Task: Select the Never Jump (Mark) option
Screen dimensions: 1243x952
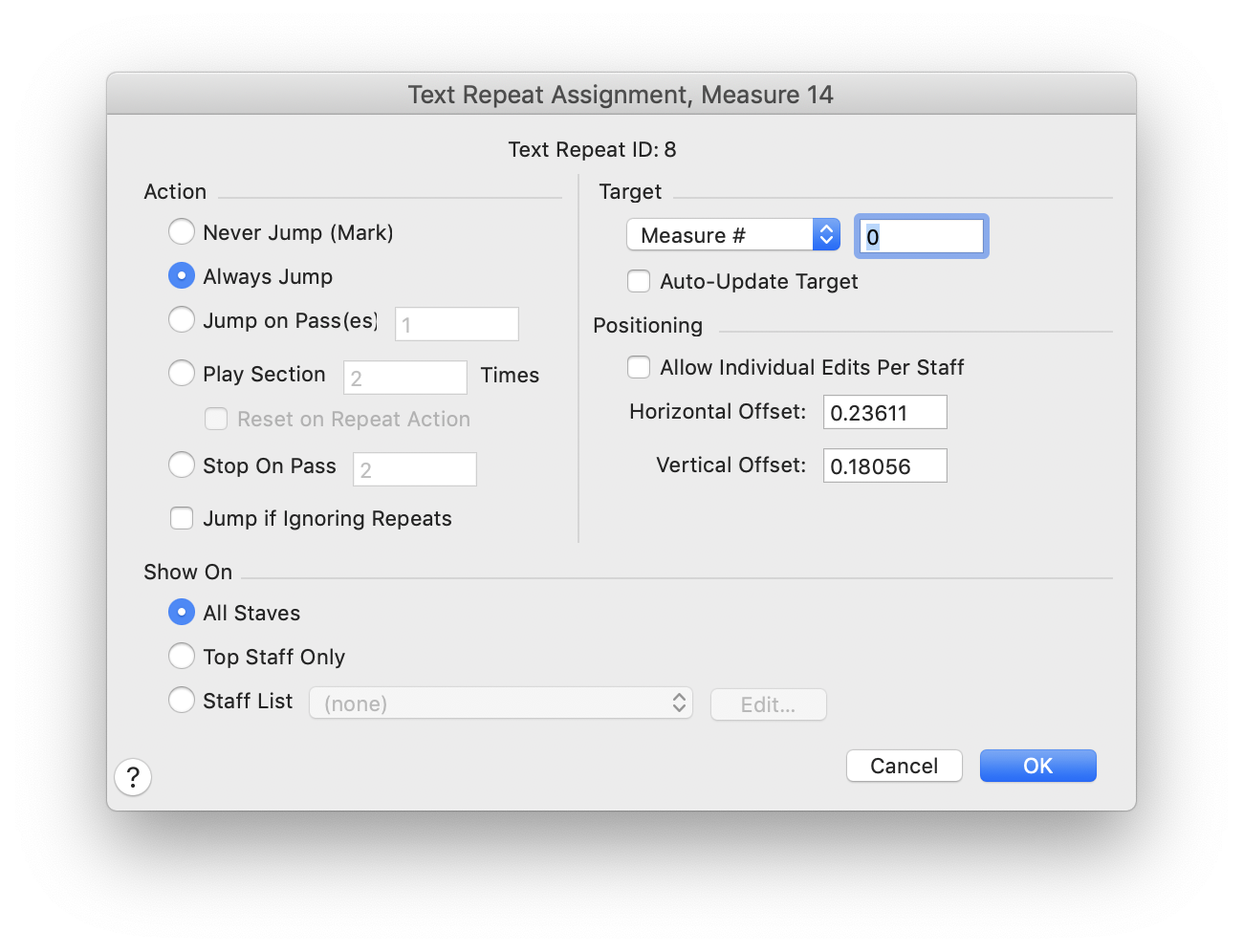Action: point(182,232)
